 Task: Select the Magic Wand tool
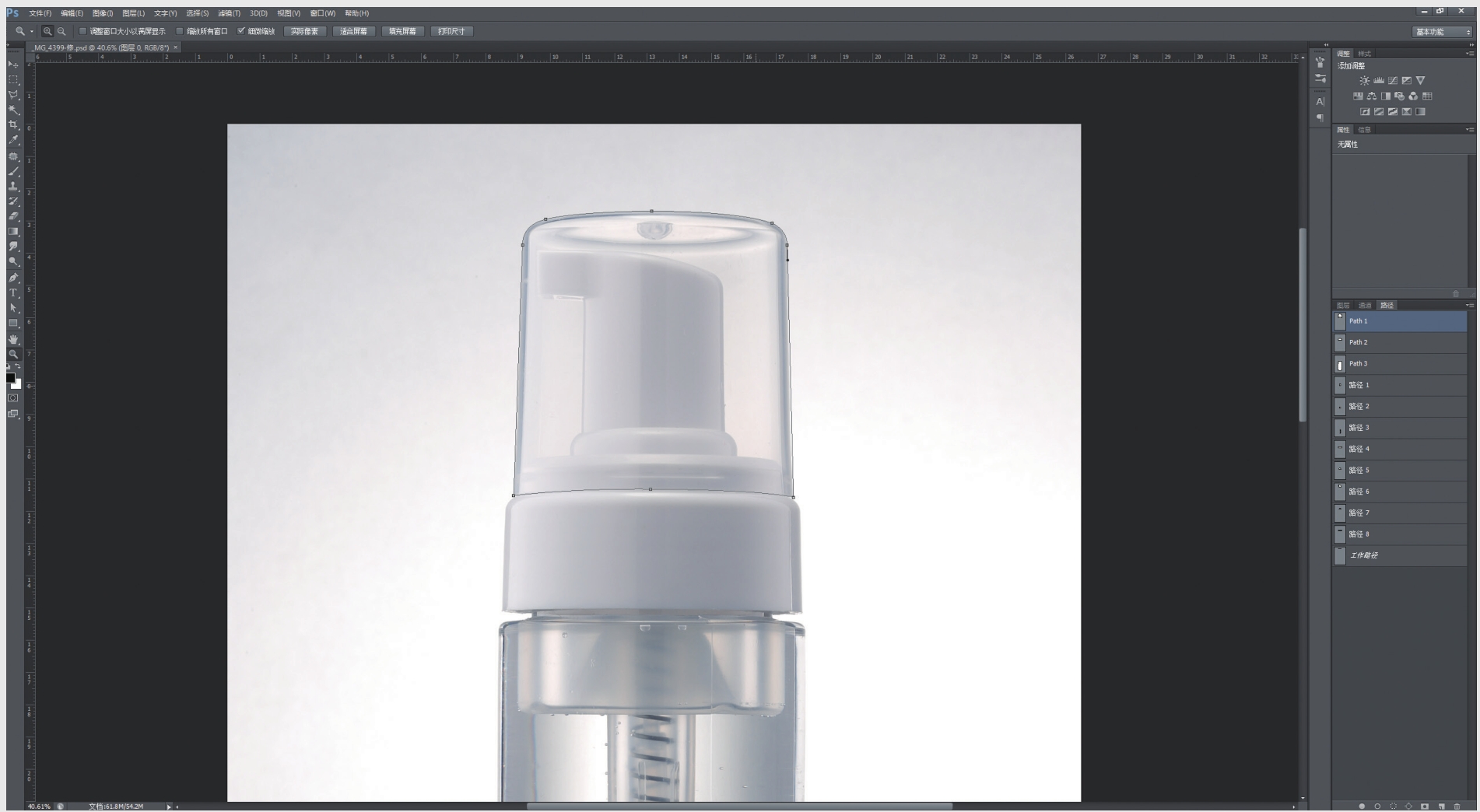click(x=13, y=110)
